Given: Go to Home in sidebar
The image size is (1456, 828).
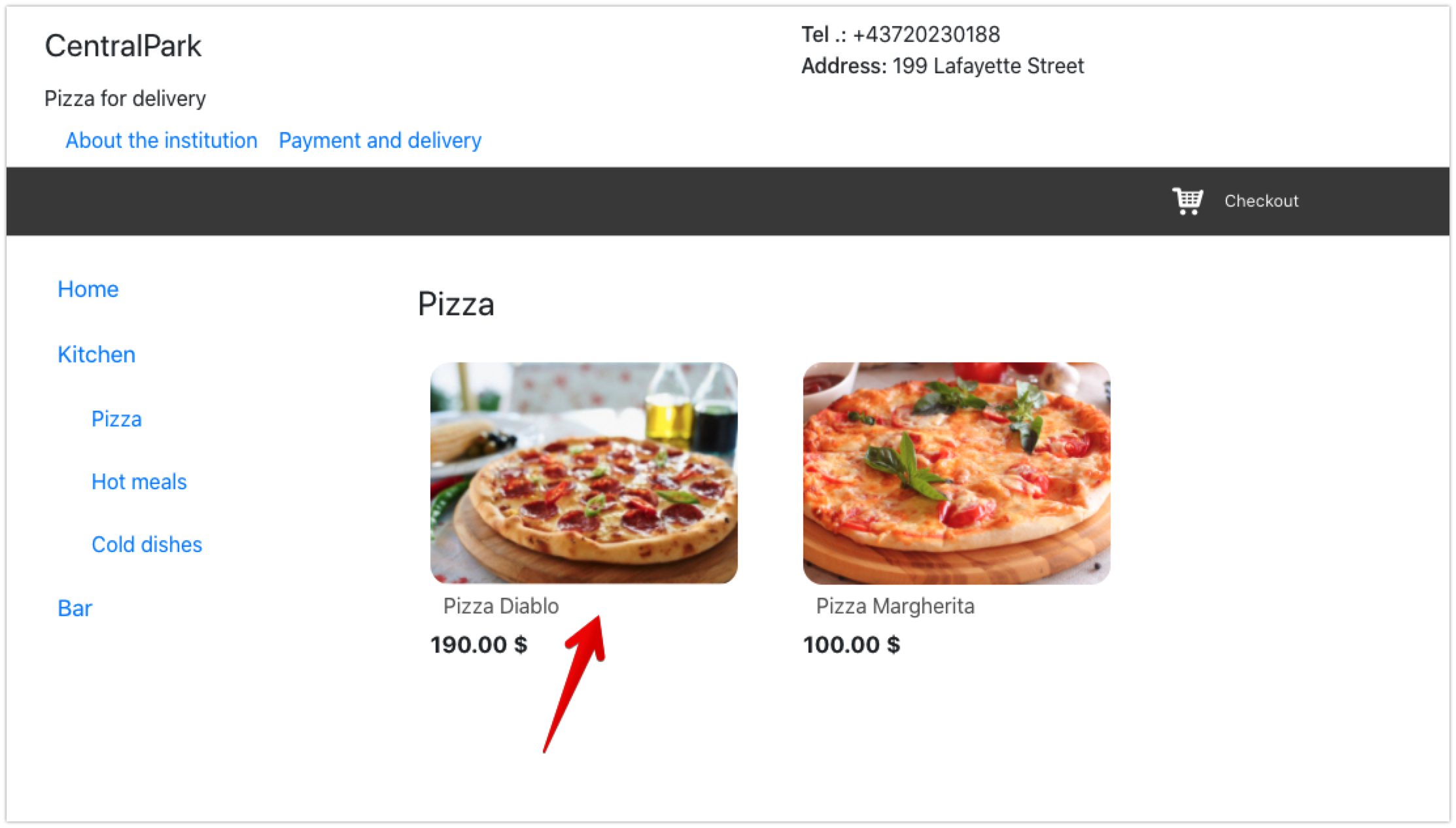Looking at the screenshot, I should [x=88, y=289].
